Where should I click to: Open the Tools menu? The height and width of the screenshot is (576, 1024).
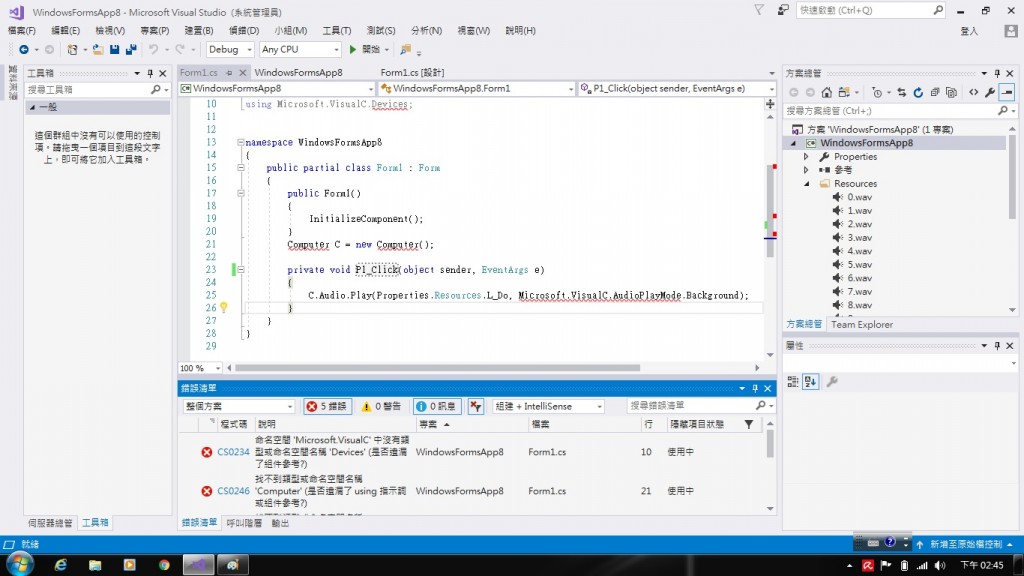click(336, 31)
